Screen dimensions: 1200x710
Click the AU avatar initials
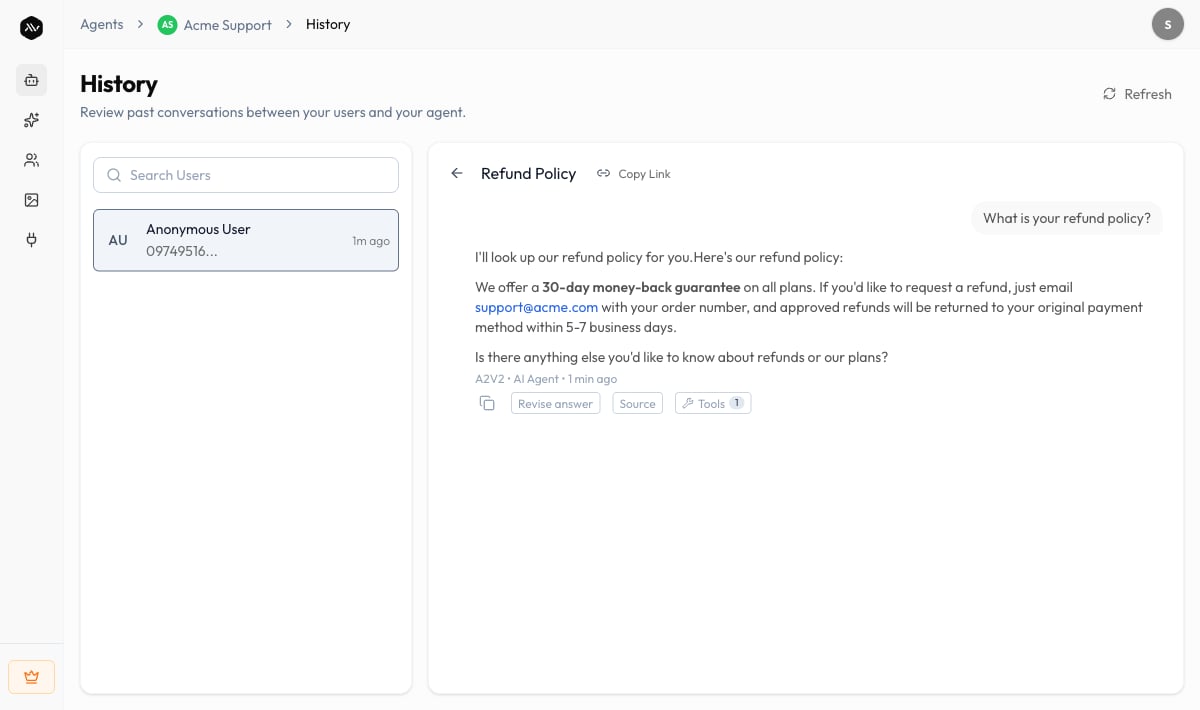click(118, 240)
